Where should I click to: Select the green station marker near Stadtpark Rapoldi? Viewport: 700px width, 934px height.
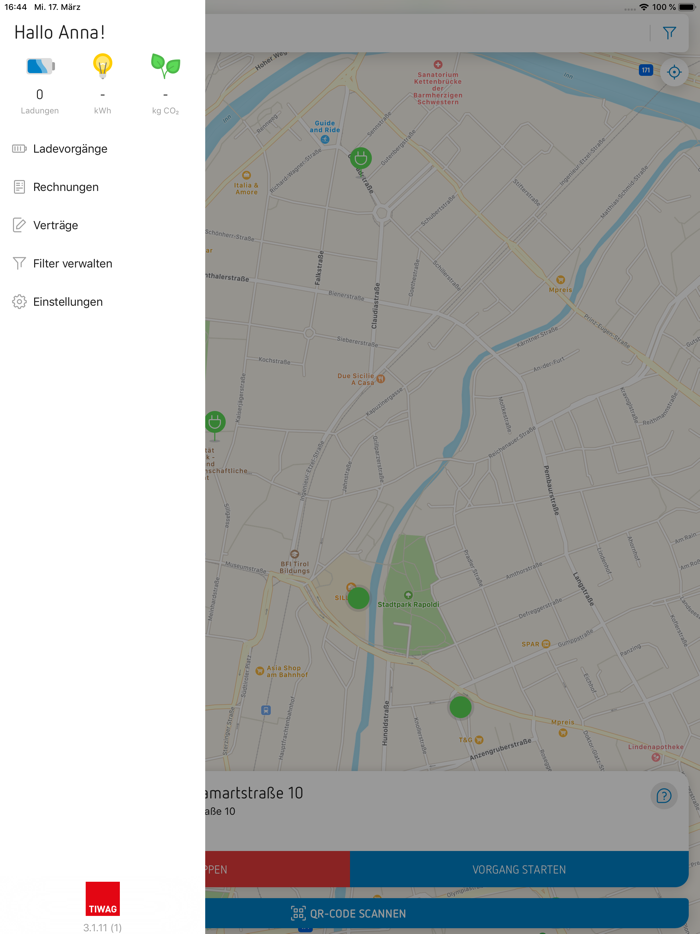click(x=359, y=598)
